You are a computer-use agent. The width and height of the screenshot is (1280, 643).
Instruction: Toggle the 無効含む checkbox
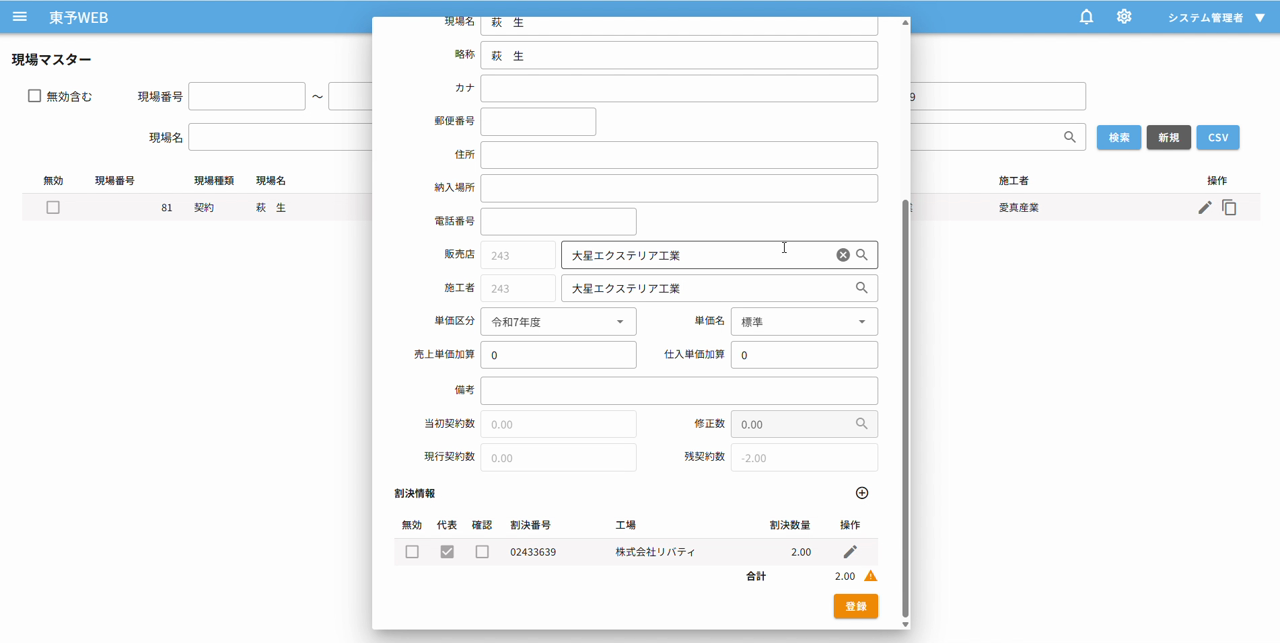34,96
